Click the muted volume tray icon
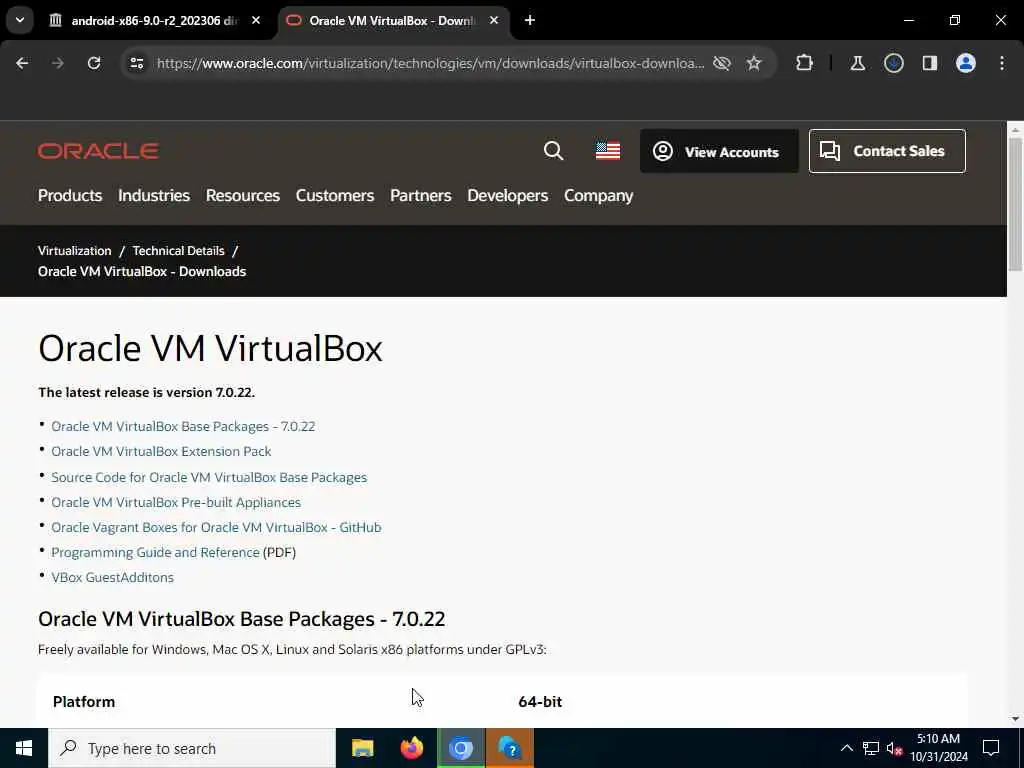1024x768 pixels. click(894, 748)
